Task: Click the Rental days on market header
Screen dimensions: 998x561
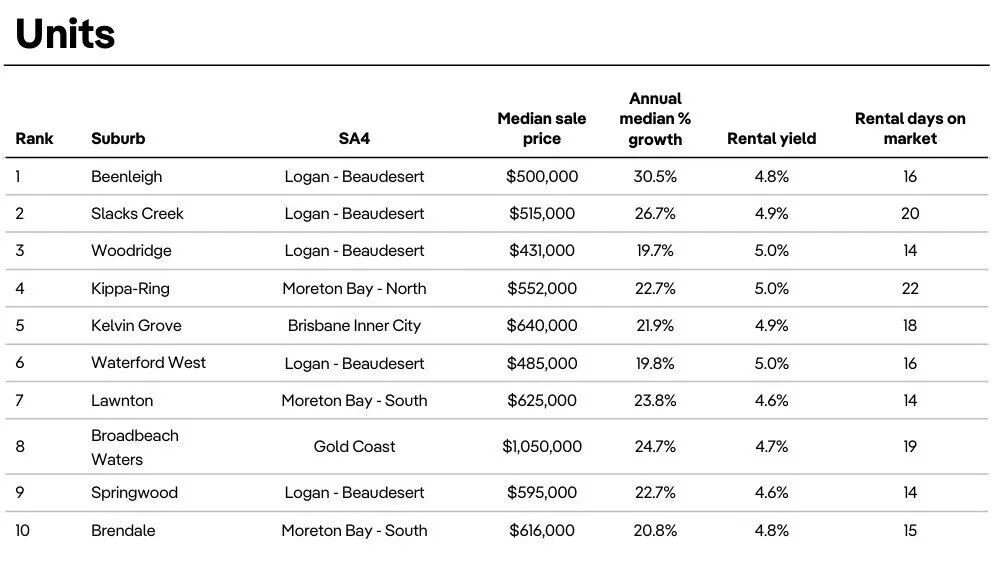Action: [x=910, y=129]
